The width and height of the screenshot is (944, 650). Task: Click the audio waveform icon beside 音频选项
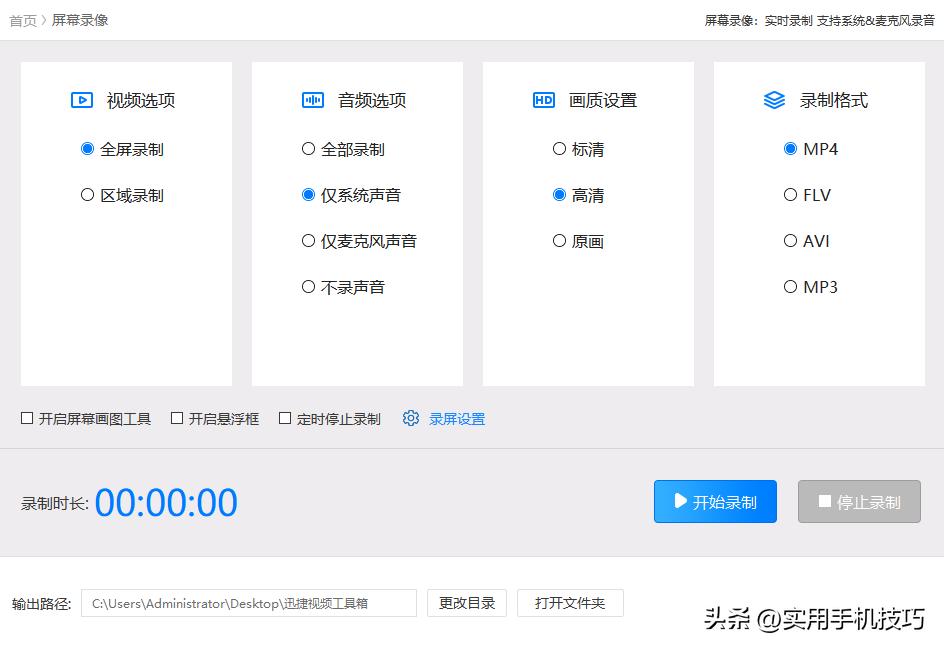(x=313, y=100)
